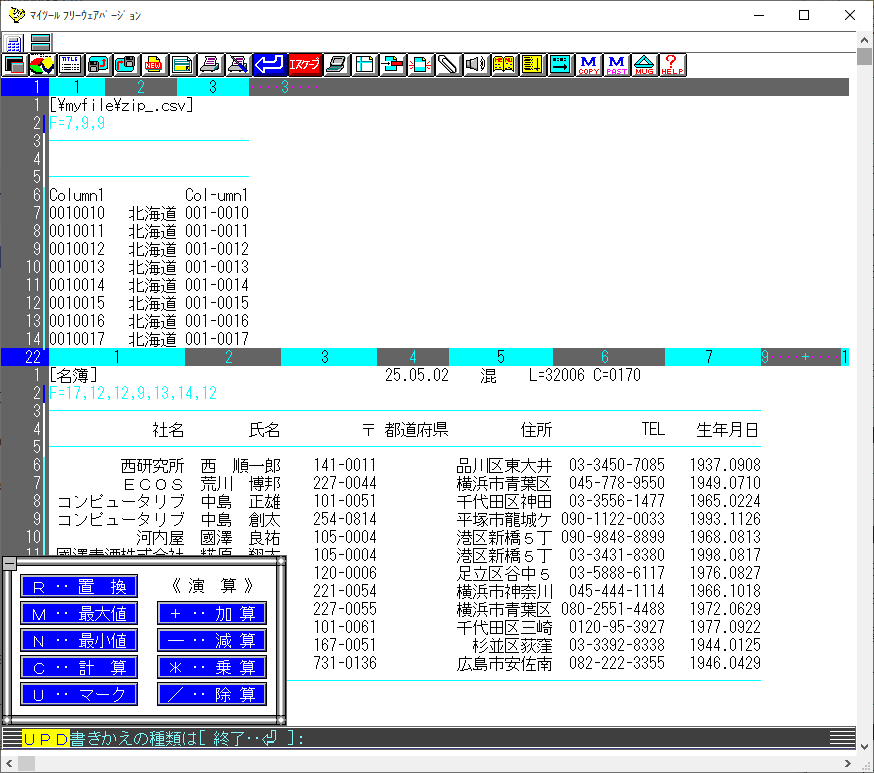Click the M PAST toolbar icon

click(617, 65)
